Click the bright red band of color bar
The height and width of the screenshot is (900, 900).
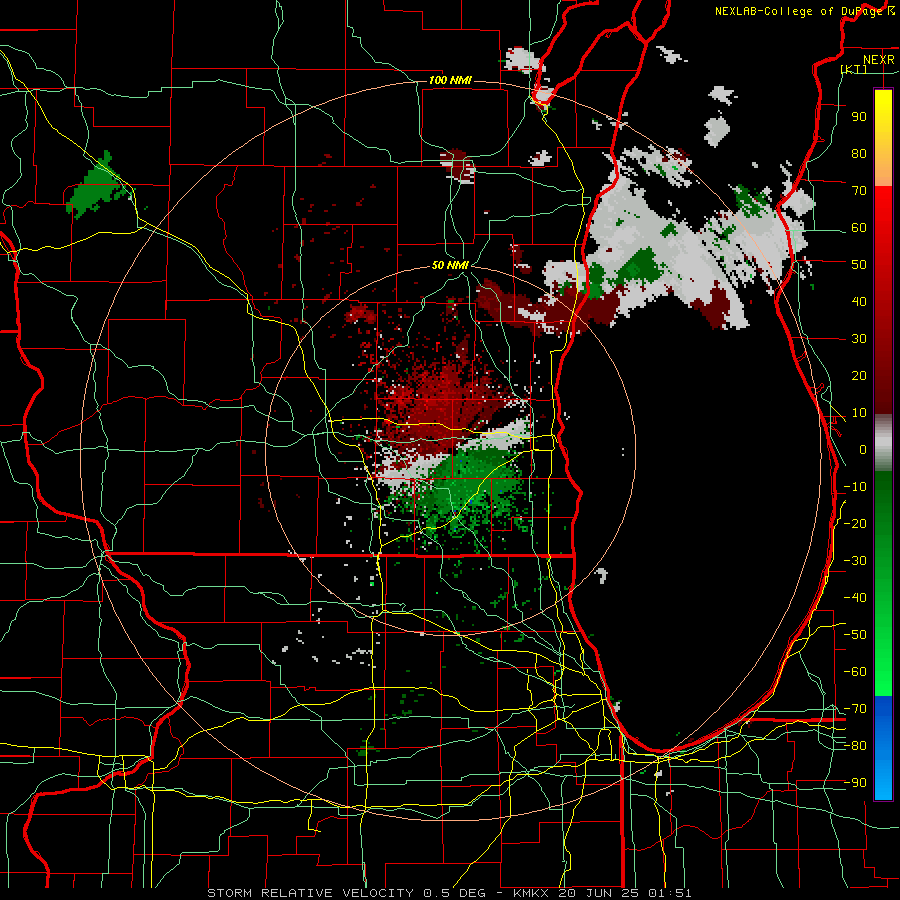[883, 204]
